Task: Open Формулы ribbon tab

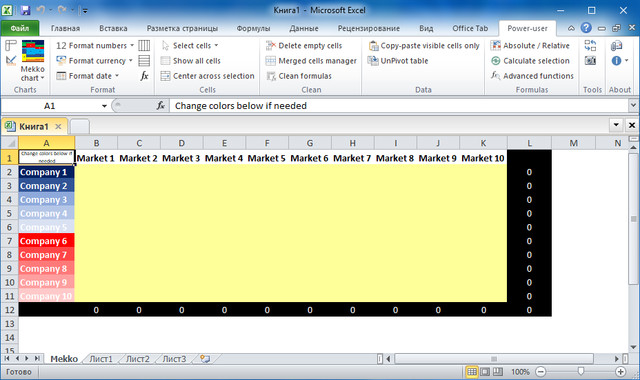Action: tap(253, 28)
